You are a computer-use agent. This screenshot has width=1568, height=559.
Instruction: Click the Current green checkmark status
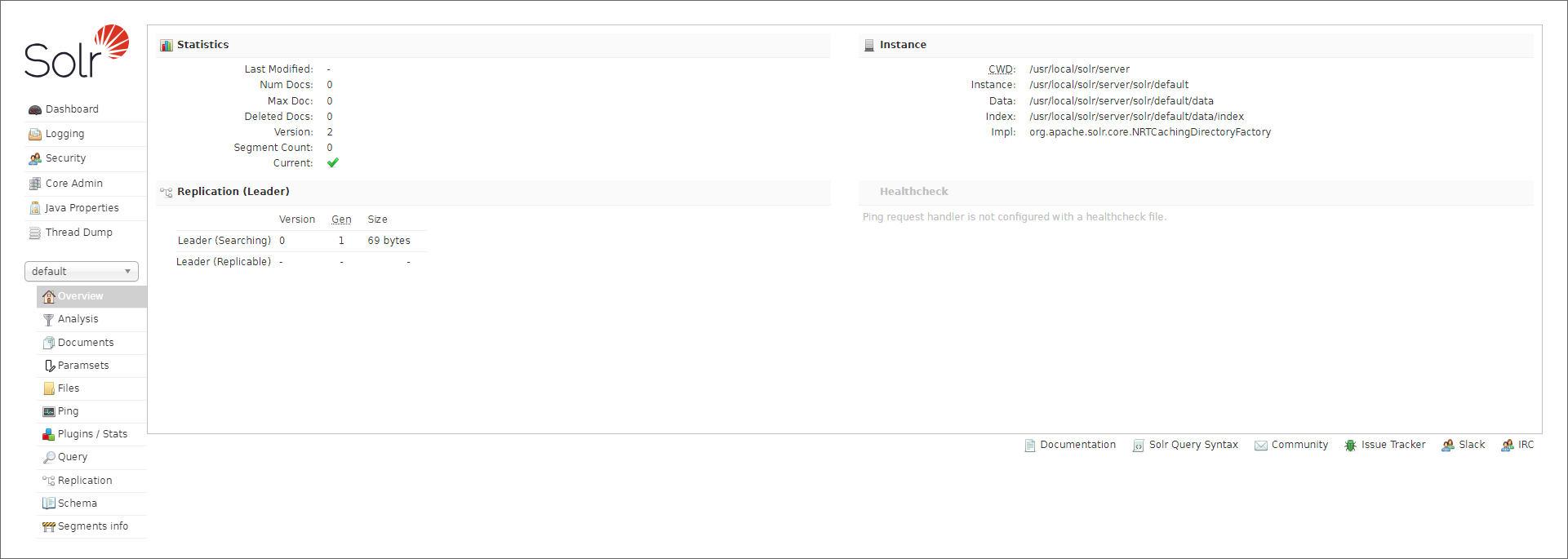pos(333,163)
